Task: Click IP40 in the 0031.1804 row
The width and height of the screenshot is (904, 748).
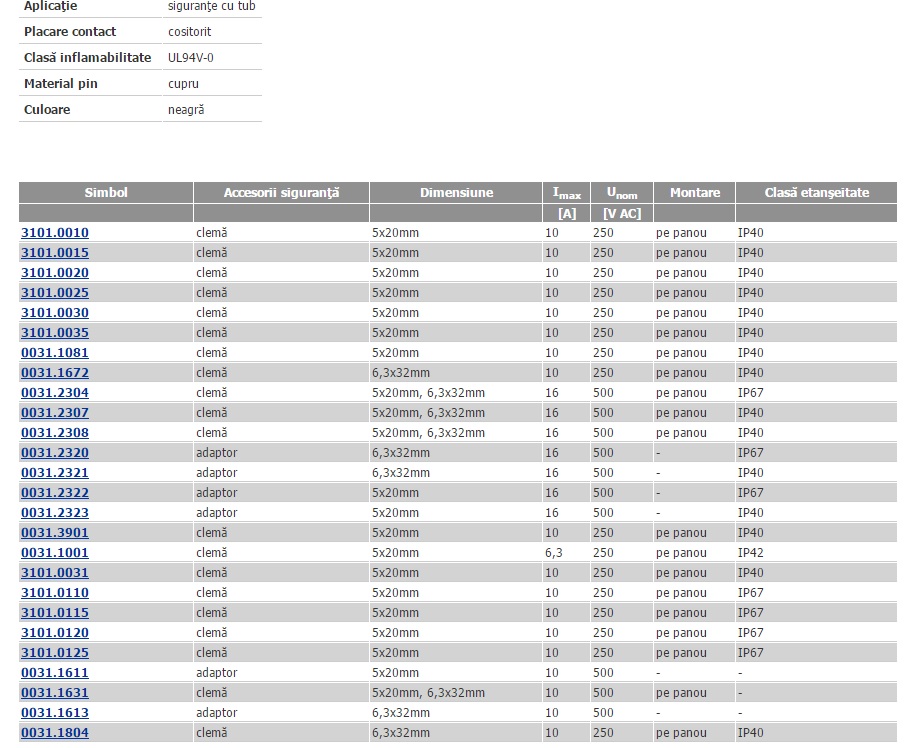Action: coord(751,732)
